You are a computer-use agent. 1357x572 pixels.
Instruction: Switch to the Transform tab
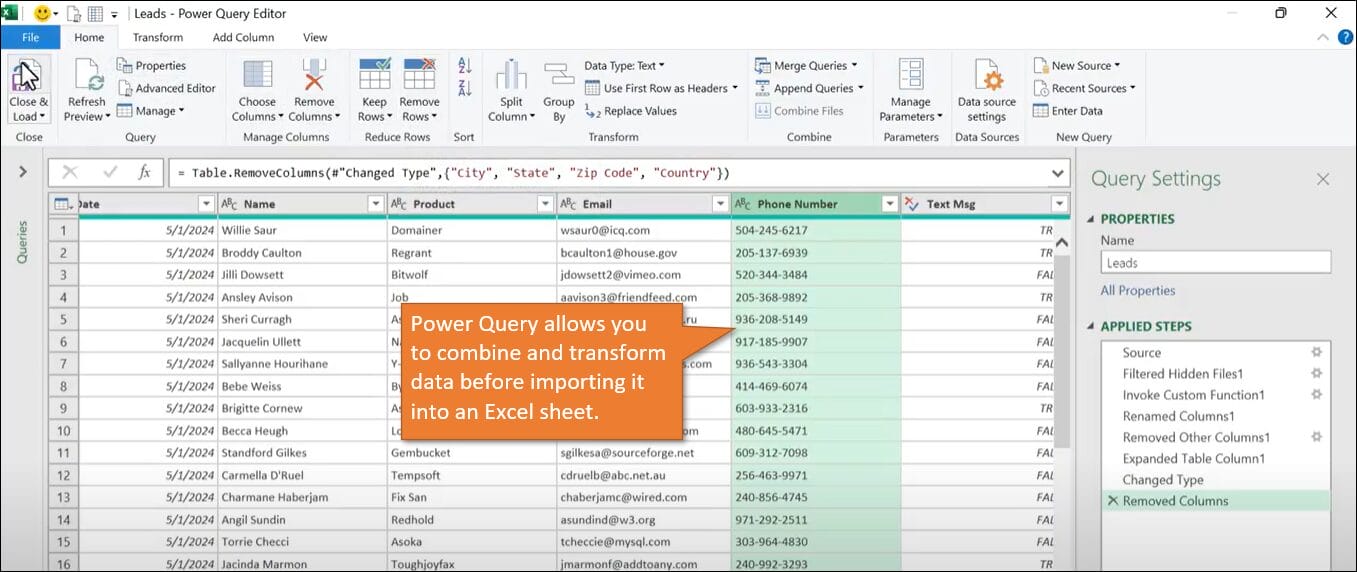(158, 38)
